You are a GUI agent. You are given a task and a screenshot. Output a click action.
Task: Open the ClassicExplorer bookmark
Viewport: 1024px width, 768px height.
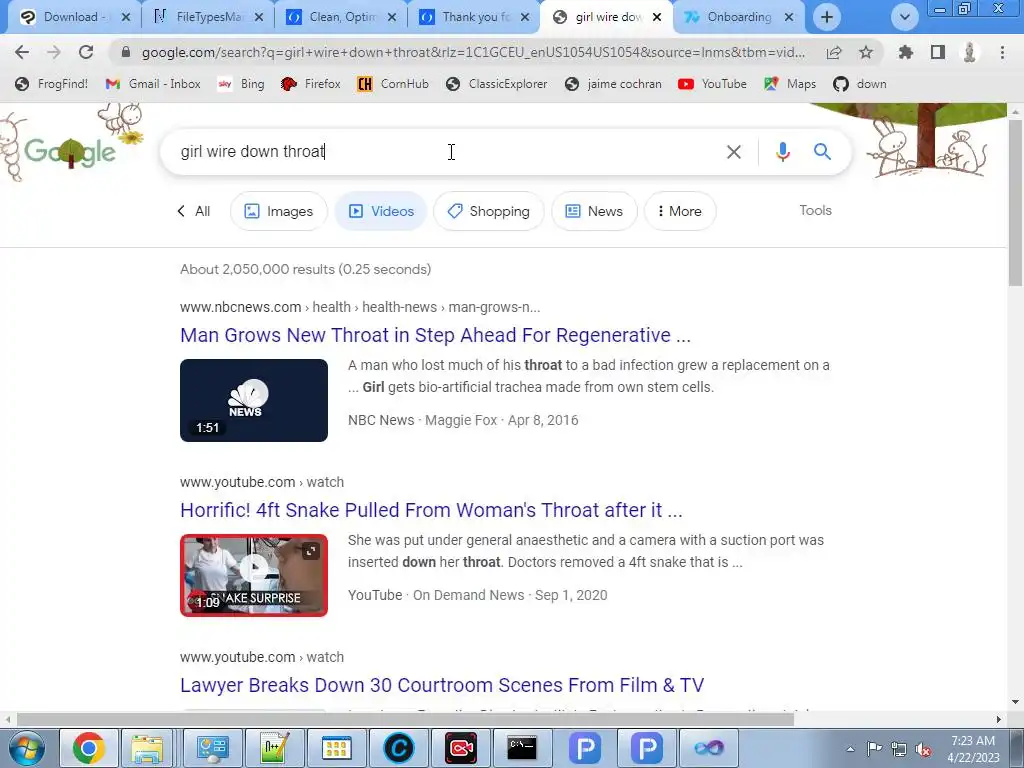496,84
